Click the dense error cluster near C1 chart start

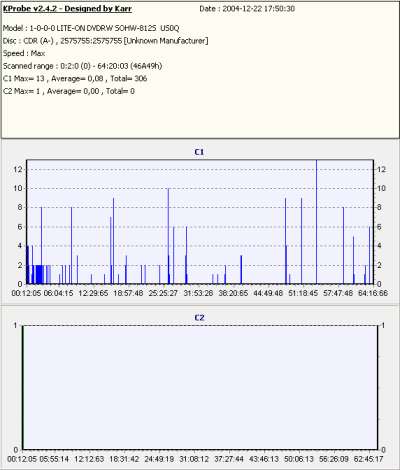click(x=38, y=274)
